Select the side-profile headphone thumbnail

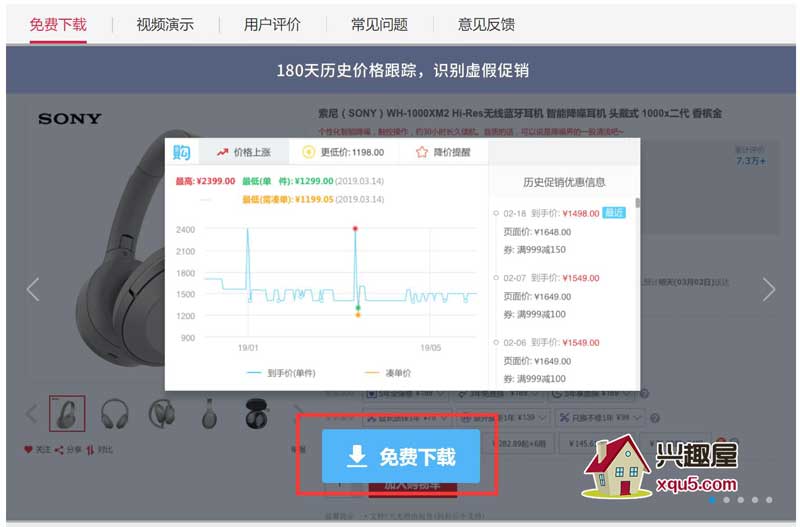[x=209, y=413]
